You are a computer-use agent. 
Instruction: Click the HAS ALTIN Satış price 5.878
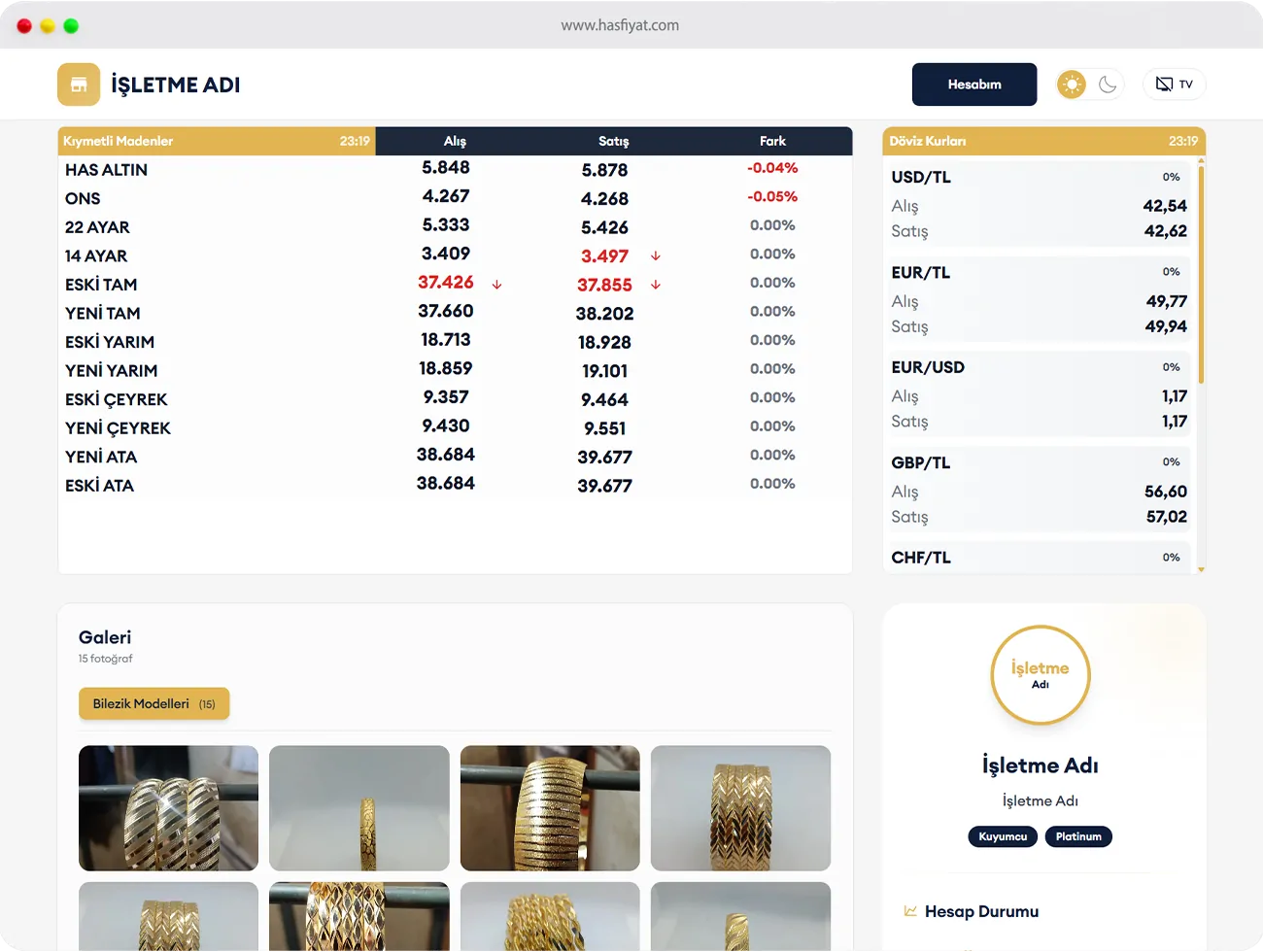click(604, 170)
